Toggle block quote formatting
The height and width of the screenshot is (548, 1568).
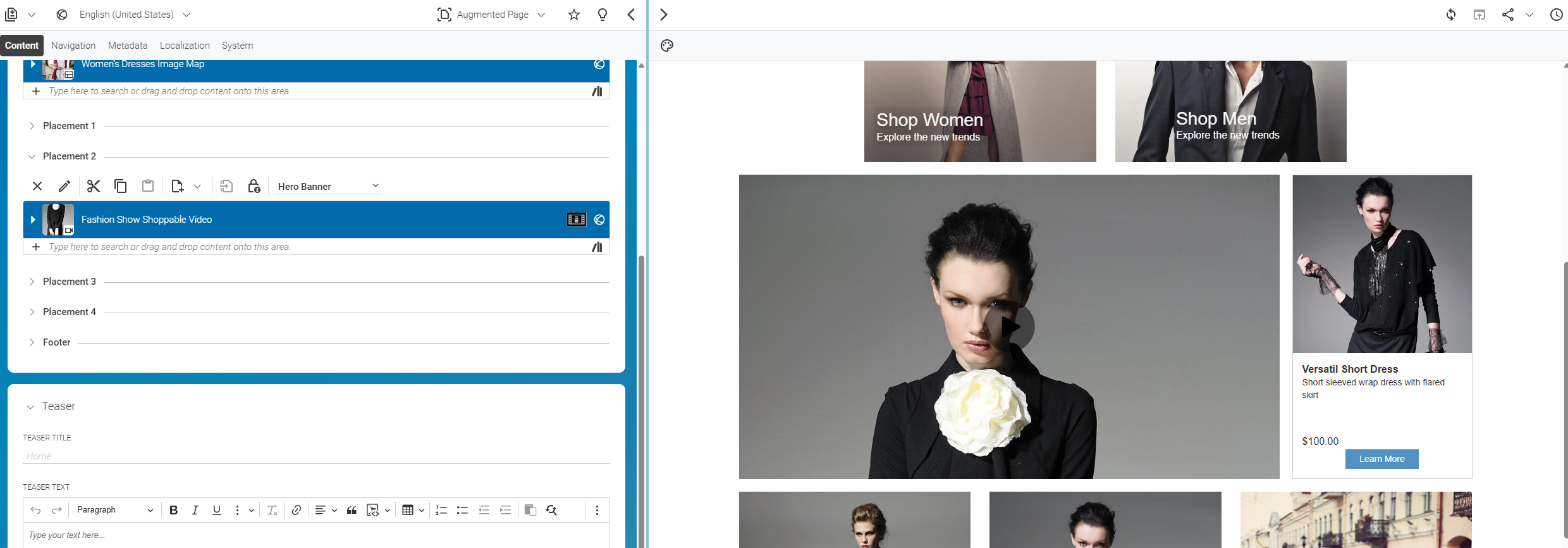[x=352, y=510]
